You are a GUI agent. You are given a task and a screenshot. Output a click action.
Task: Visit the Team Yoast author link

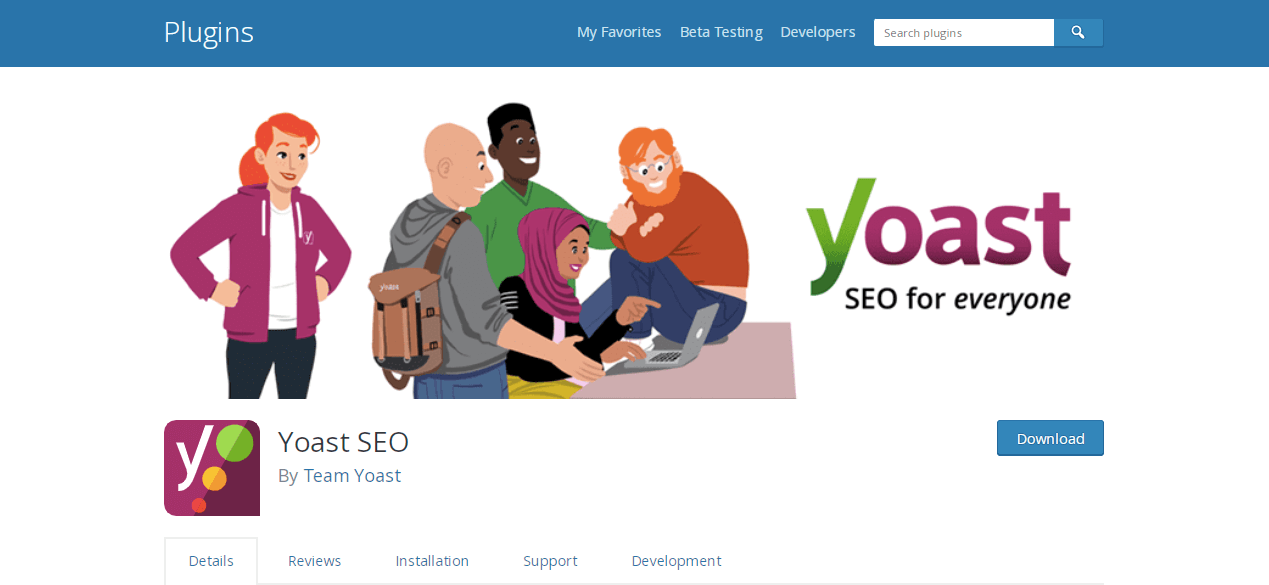(x=352, y=476)
